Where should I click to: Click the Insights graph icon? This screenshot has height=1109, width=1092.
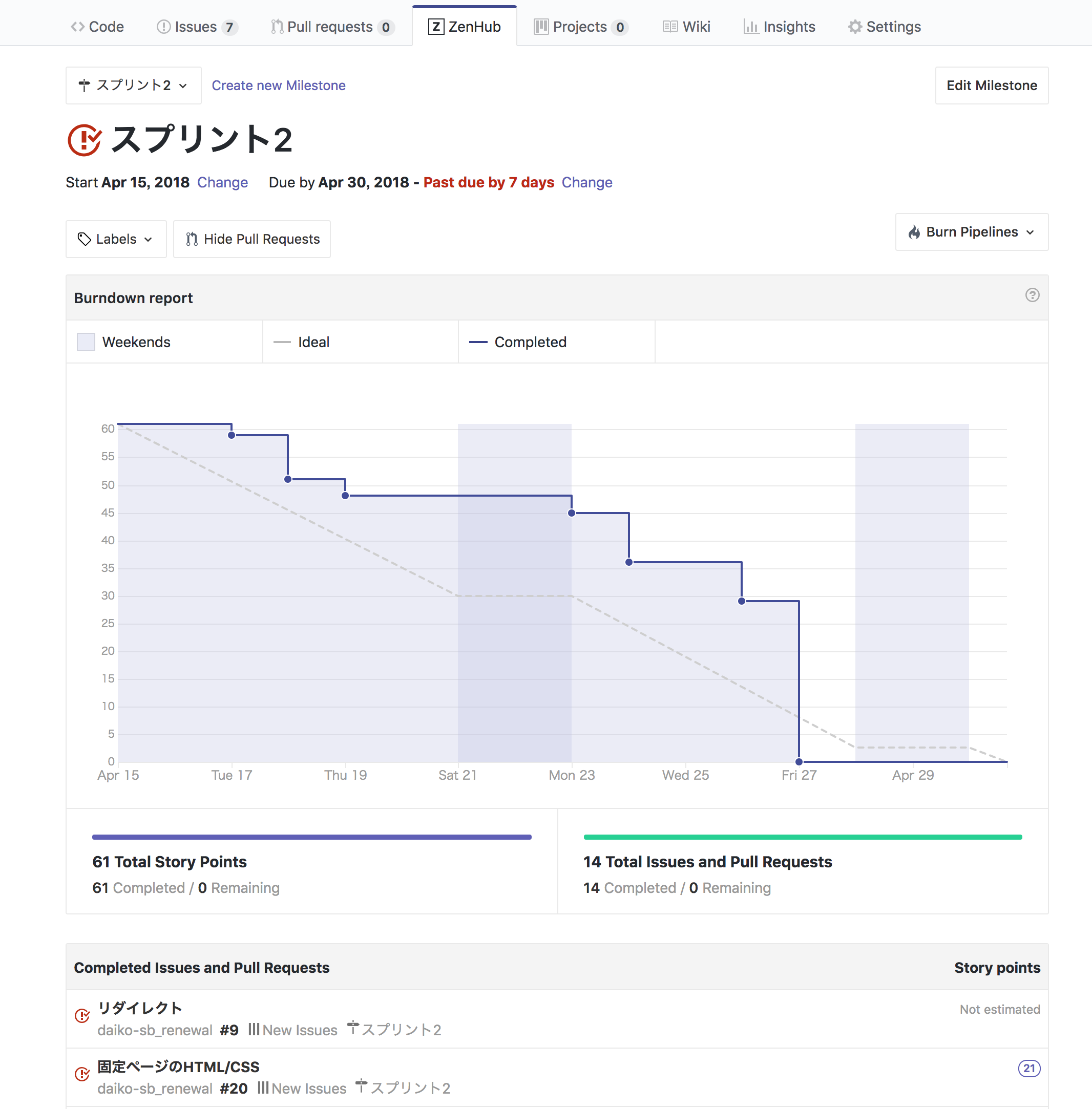click(750, 27)
